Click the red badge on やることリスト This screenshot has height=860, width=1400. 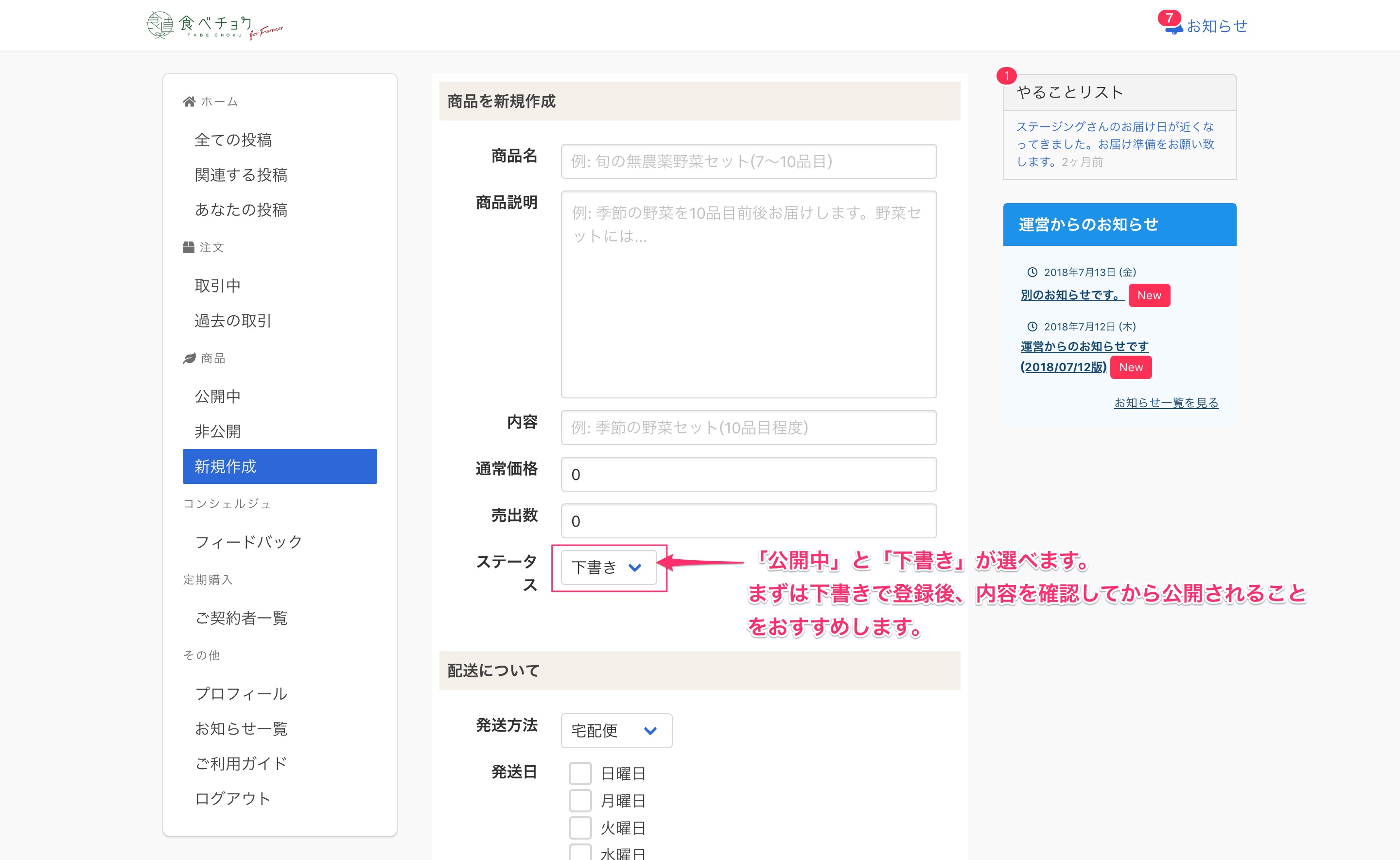[1006, 75]
